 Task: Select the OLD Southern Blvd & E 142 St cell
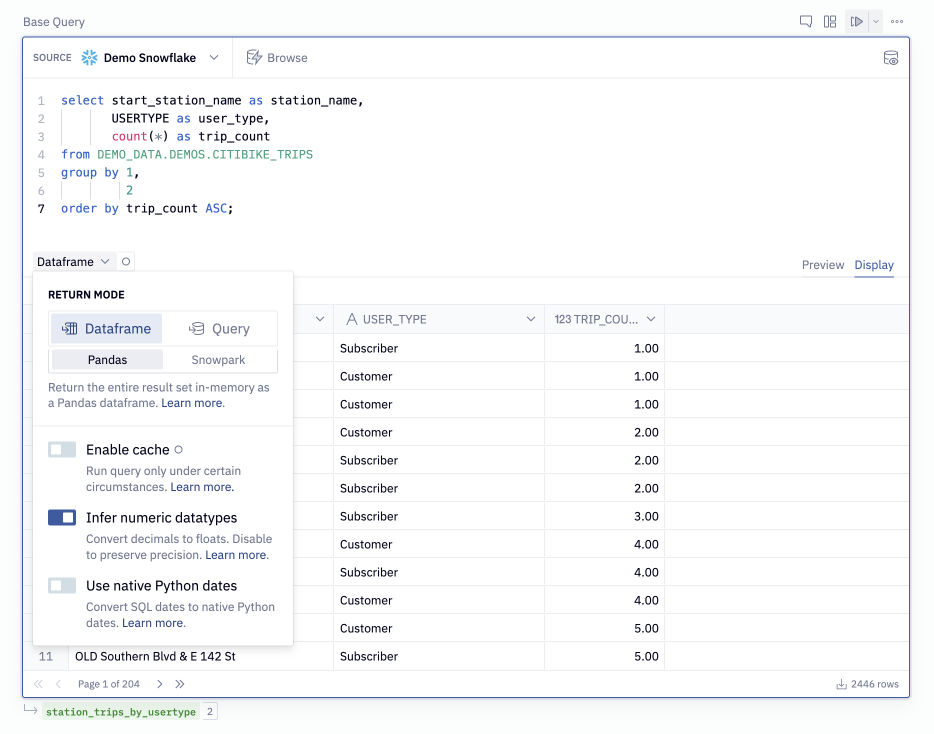tap(200, 657)
